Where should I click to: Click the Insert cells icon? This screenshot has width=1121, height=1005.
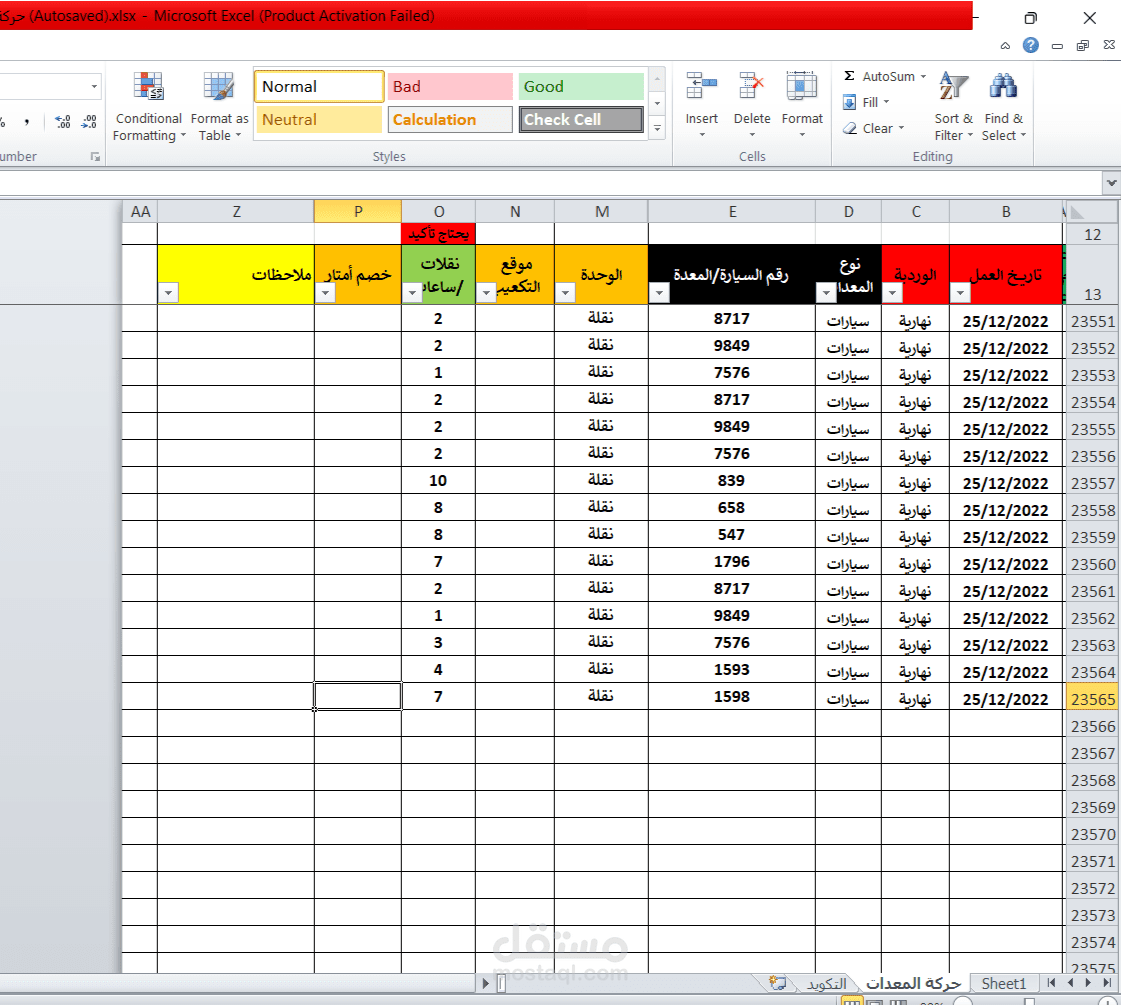(701, 86)
